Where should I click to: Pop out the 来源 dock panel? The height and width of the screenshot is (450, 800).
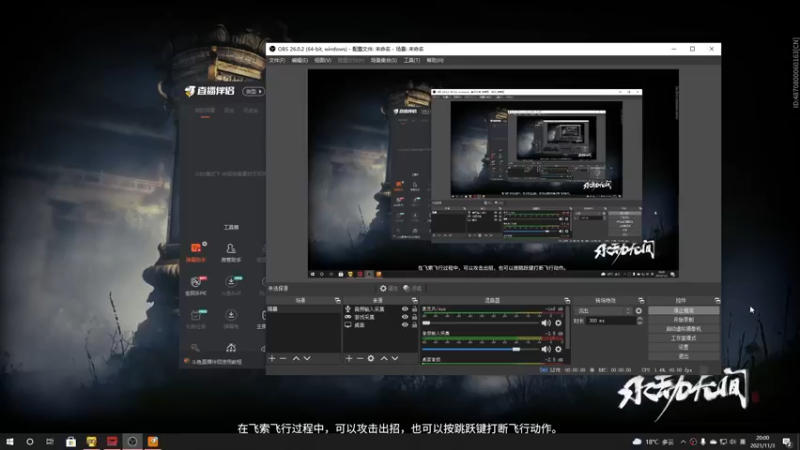click(414, 301)
